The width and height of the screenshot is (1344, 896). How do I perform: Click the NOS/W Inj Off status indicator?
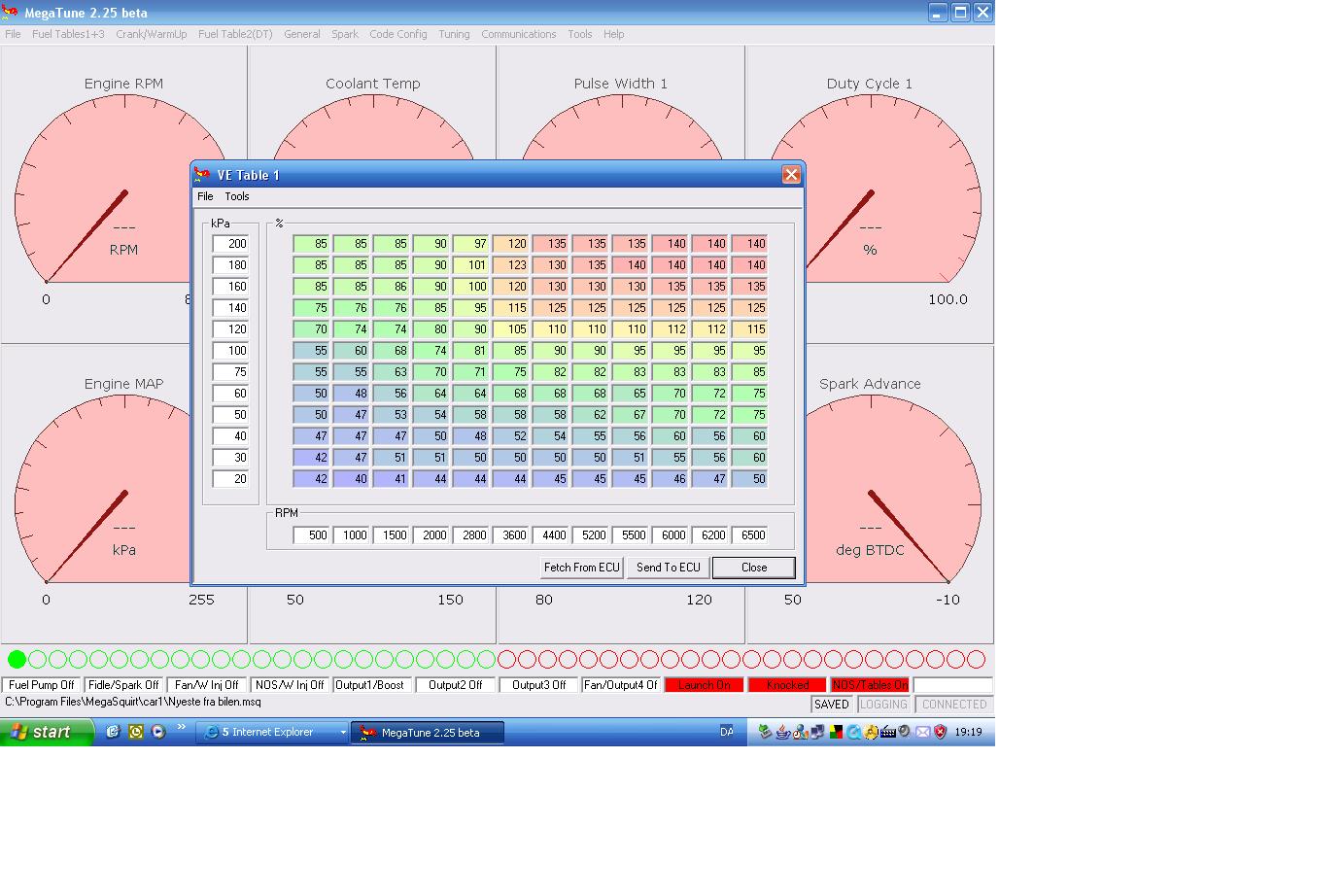290,685
